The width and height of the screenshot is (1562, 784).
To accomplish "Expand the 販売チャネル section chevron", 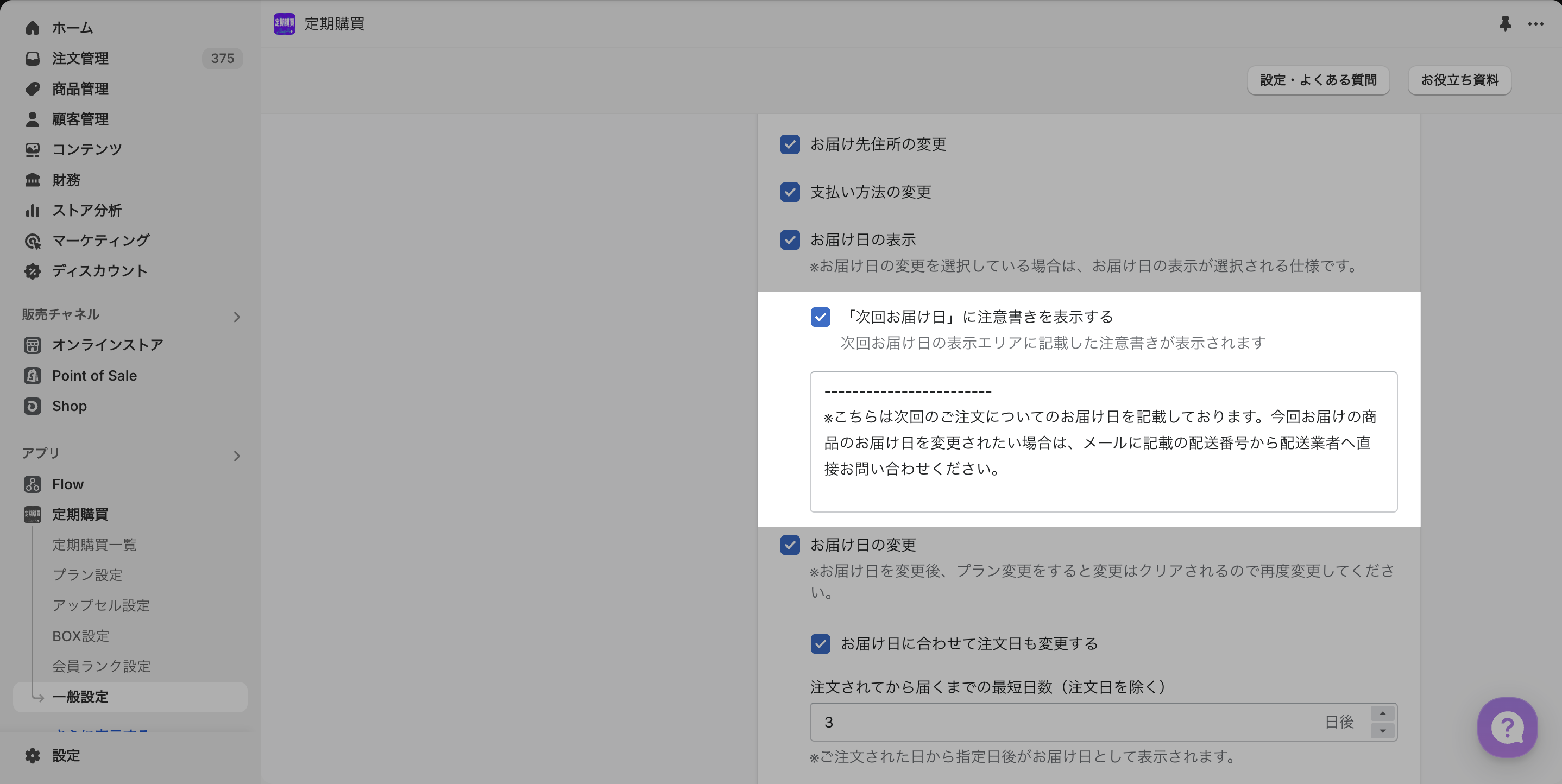I will (236, 317).
